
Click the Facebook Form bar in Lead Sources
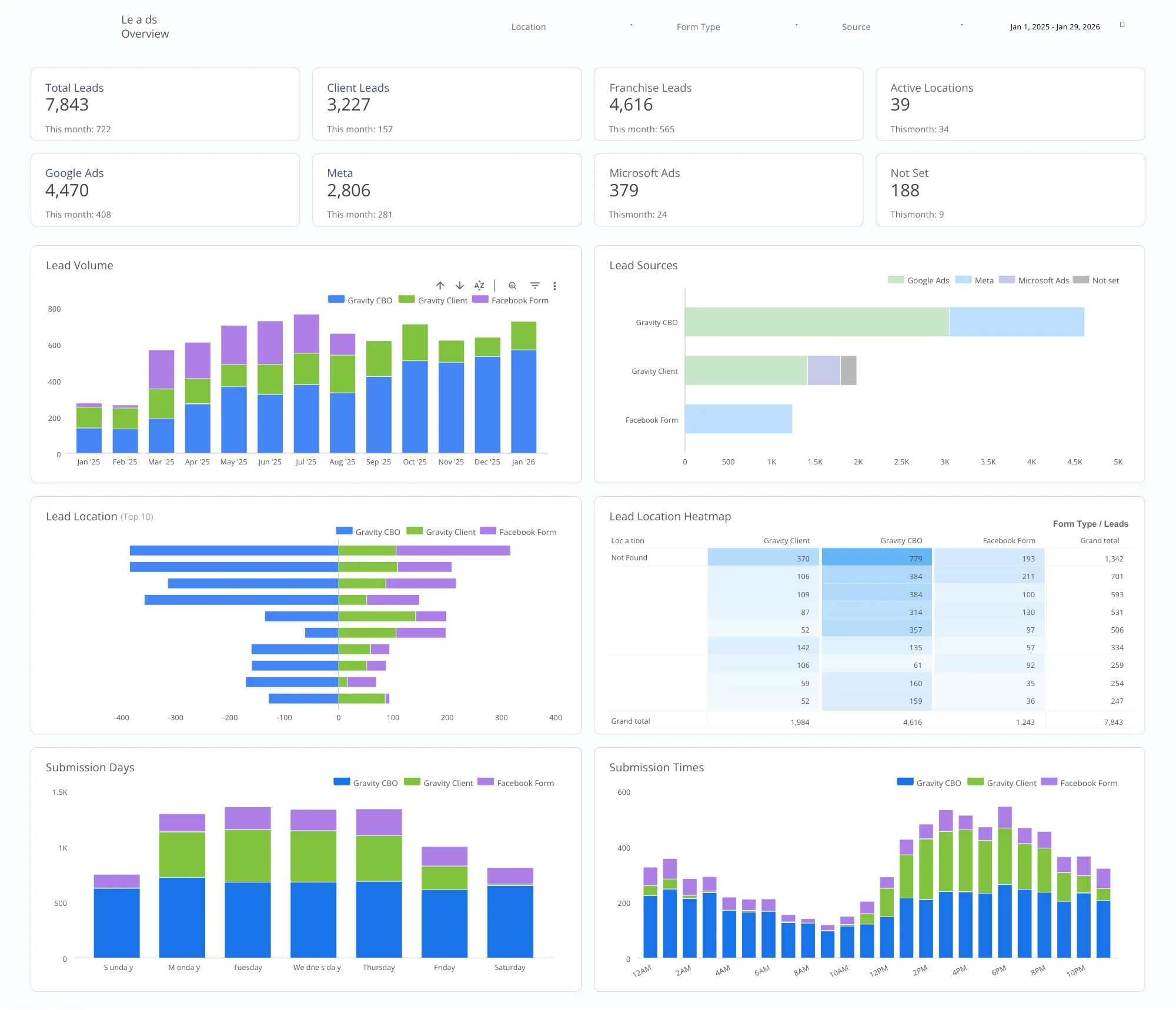point(738,419)
